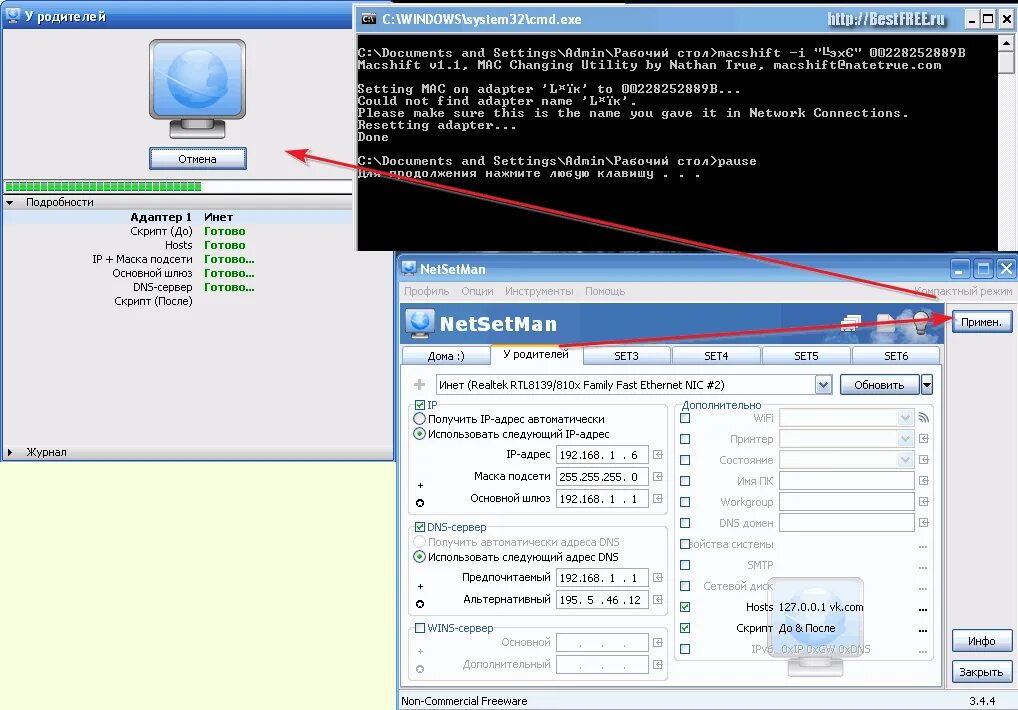Click the WiFi signal icon in Дополнительно
The width and height of the screenshot is (1018, 710).
pos(923,418)
